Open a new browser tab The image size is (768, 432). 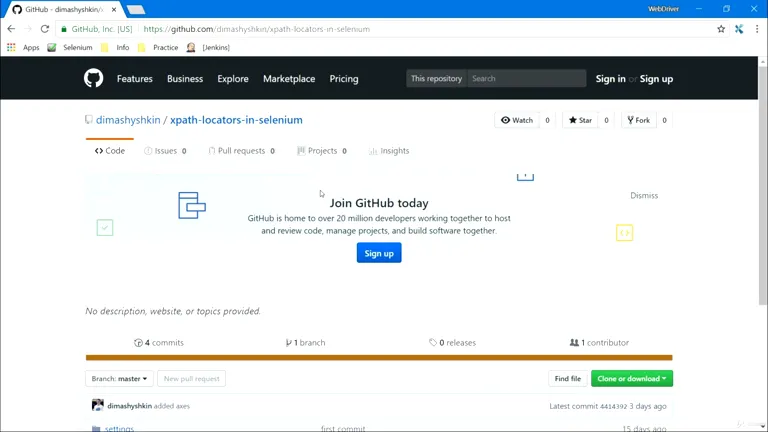coord(136,9)
